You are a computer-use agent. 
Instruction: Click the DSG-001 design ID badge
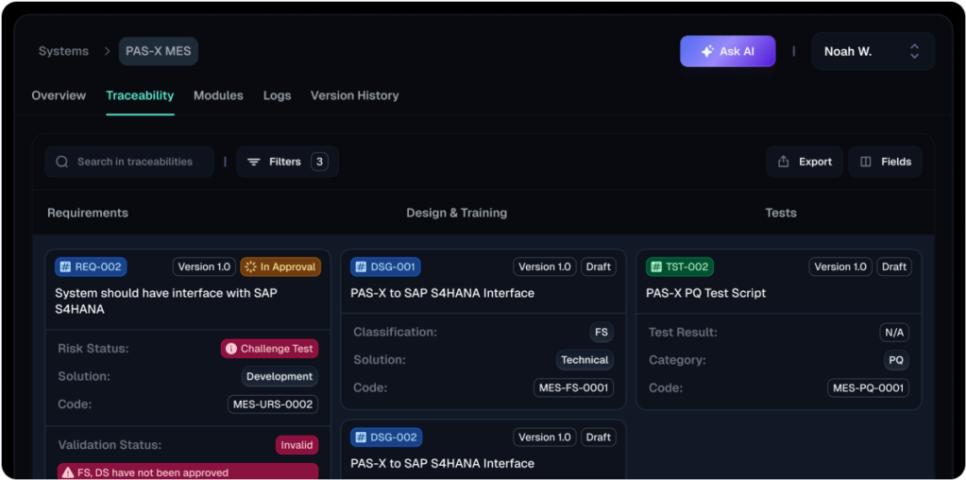click(x=385, y=267)
